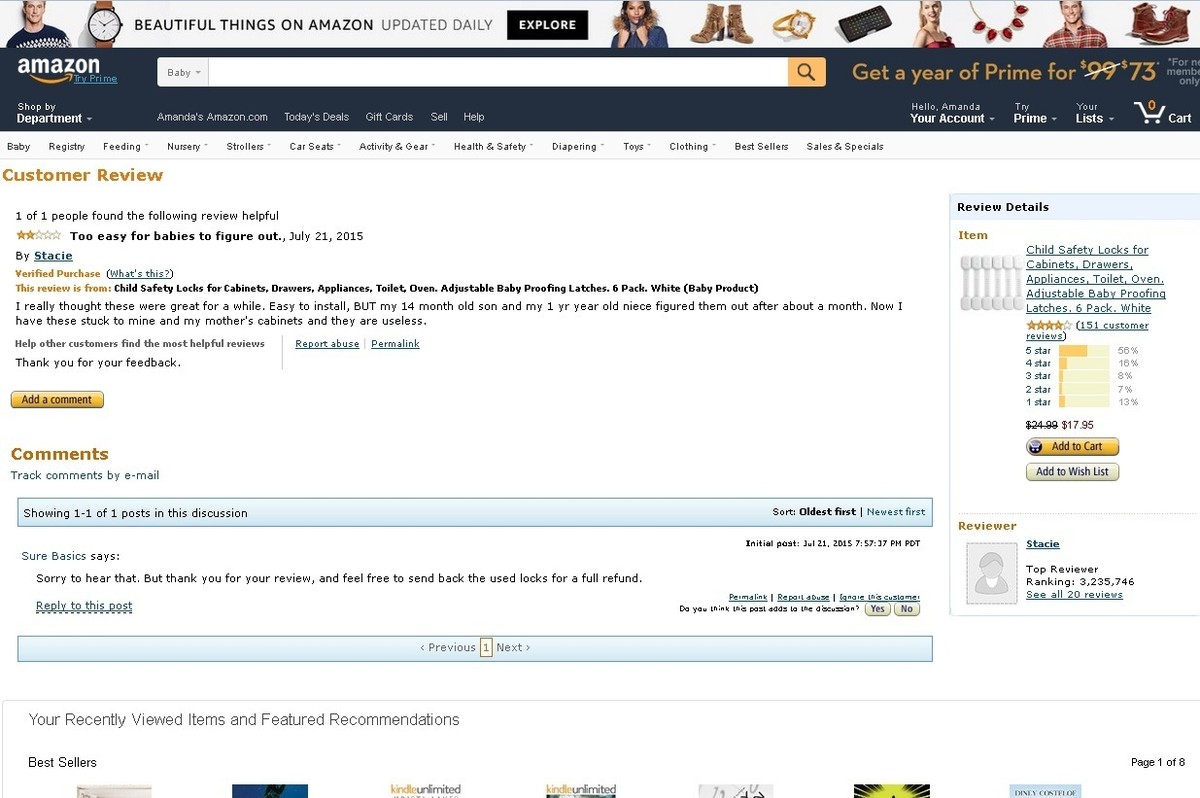This screenshot has height=798, width=1200.
Task: Click See all 20 reviews
Action: point(1074,595)
